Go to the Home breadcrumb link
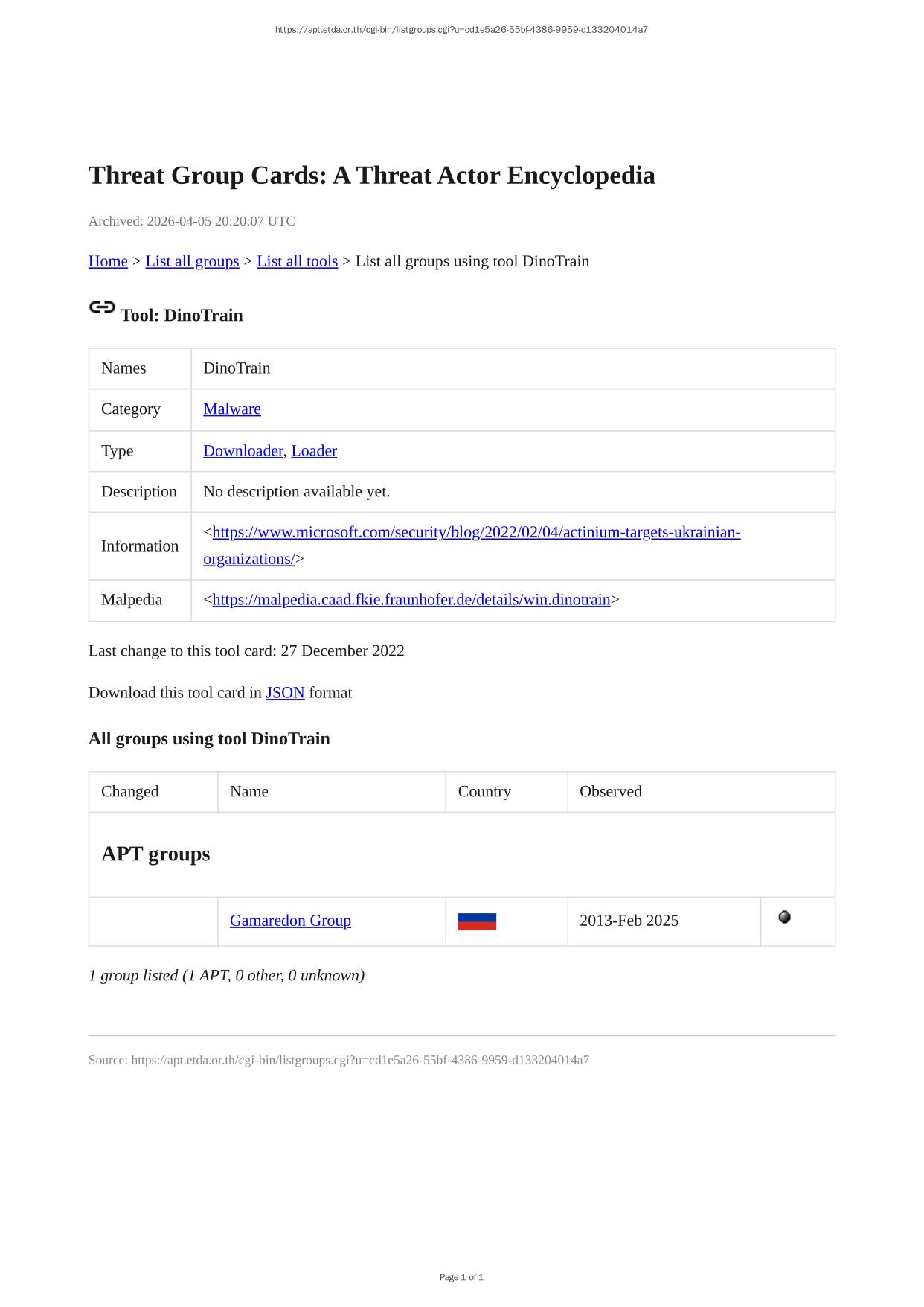 click(x=108, y=261)
